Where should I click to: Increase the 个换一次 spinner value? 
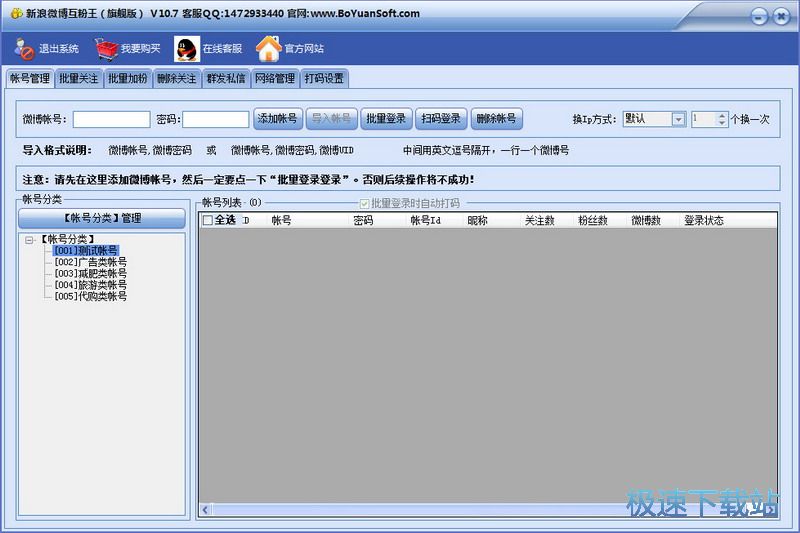(722, 115)
